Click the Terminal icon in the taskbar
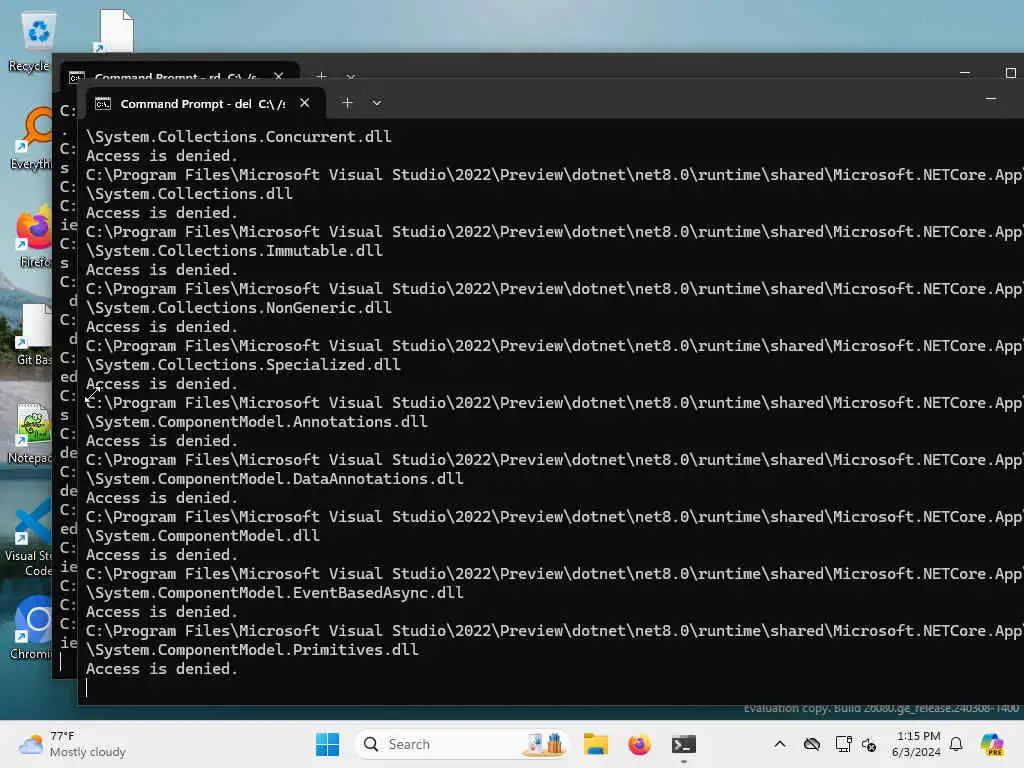Image resolution: width=1024 pixels, height=768 pixels. (684, 744)
